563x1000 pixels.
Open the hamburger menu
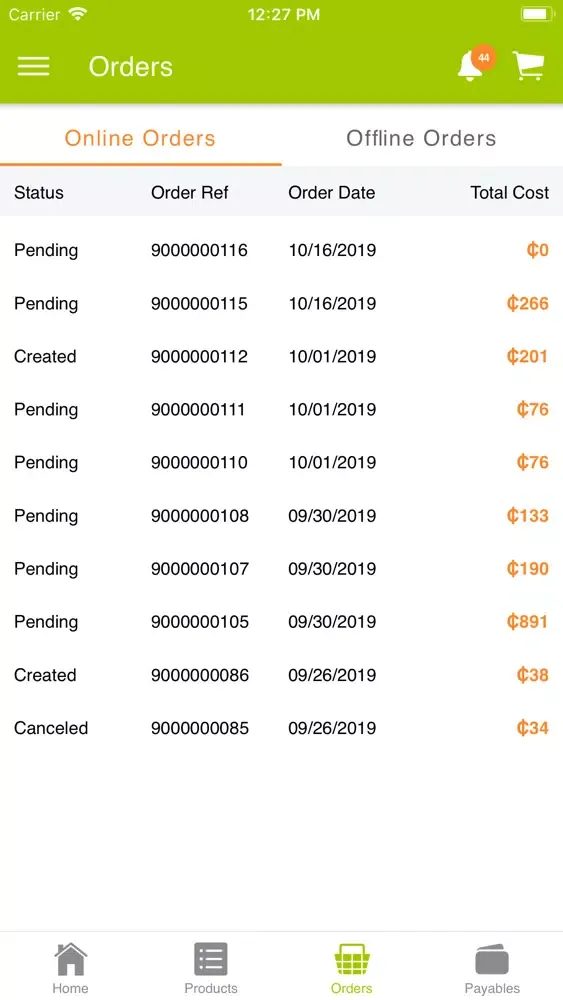33,66
